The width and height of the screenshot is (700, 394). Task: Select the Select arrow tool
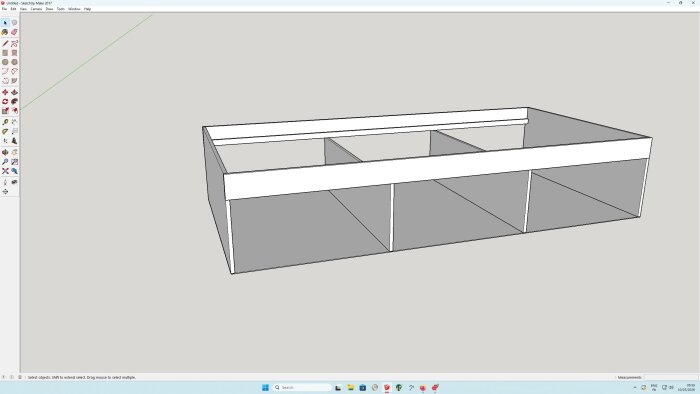click(5, 23)
